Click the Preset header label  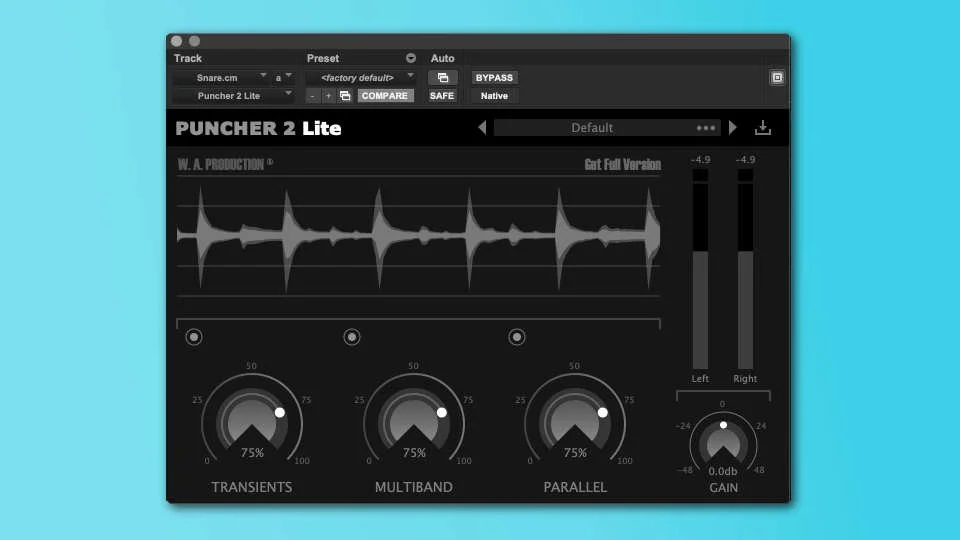[x=323, y=58]
